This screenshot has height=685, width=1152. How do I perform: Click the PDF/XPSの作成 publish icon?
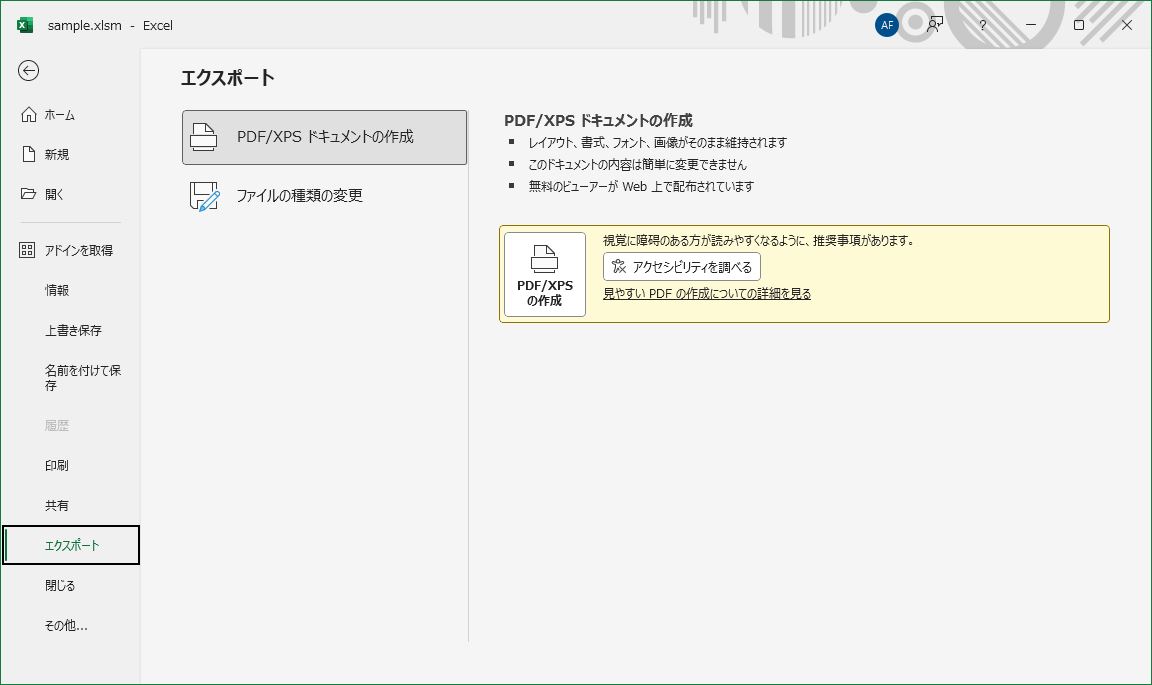pos(545,274)
